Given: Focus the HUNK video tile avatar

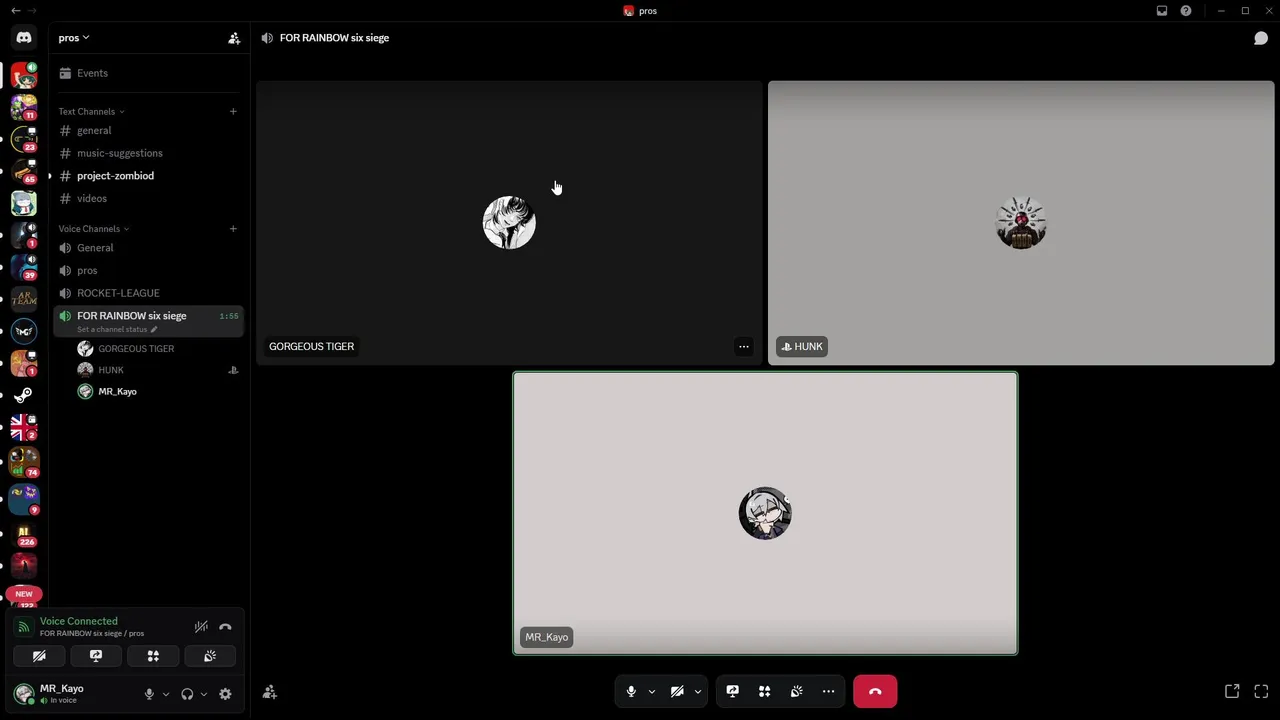Looking at the screenshot, I should coord(1021,222).
